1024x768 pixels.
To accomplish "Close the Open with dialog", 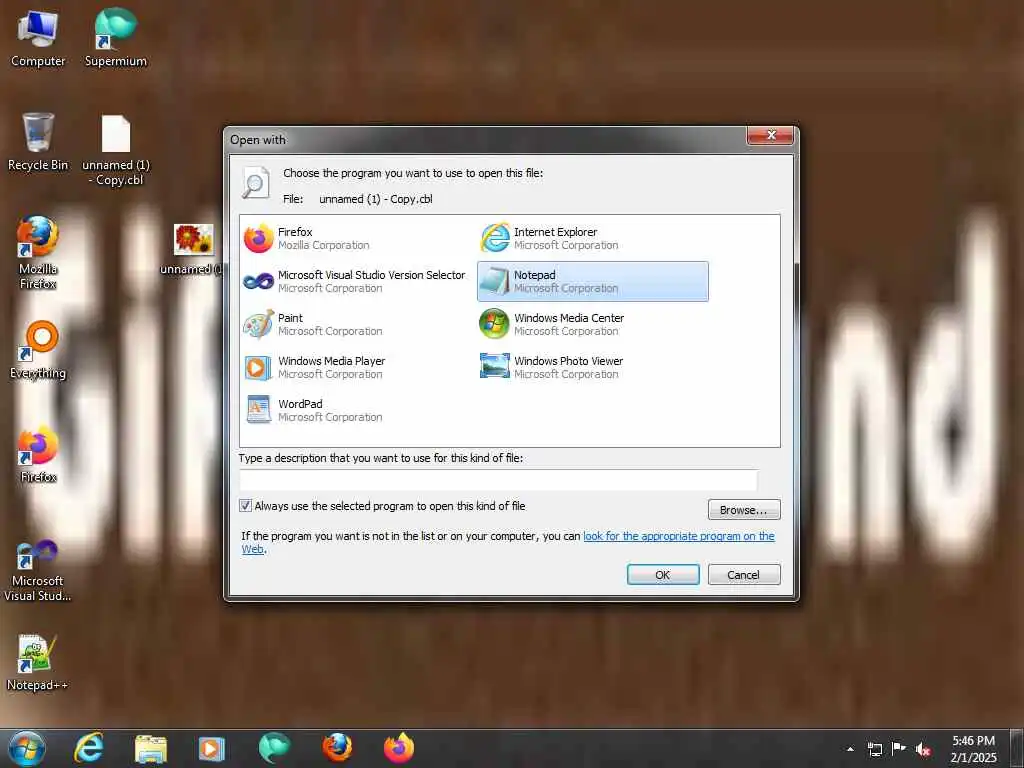I will (771, 135).
